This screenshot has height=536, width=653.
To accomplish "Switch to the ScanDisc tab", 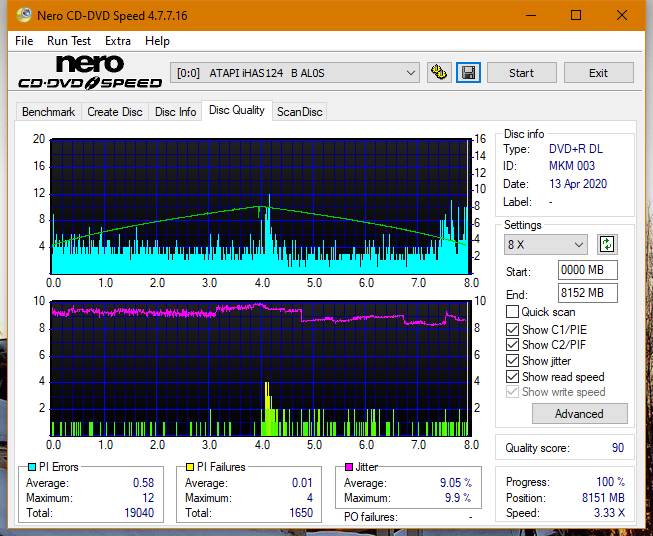I will pyautogui.click(x=299, y=112).
